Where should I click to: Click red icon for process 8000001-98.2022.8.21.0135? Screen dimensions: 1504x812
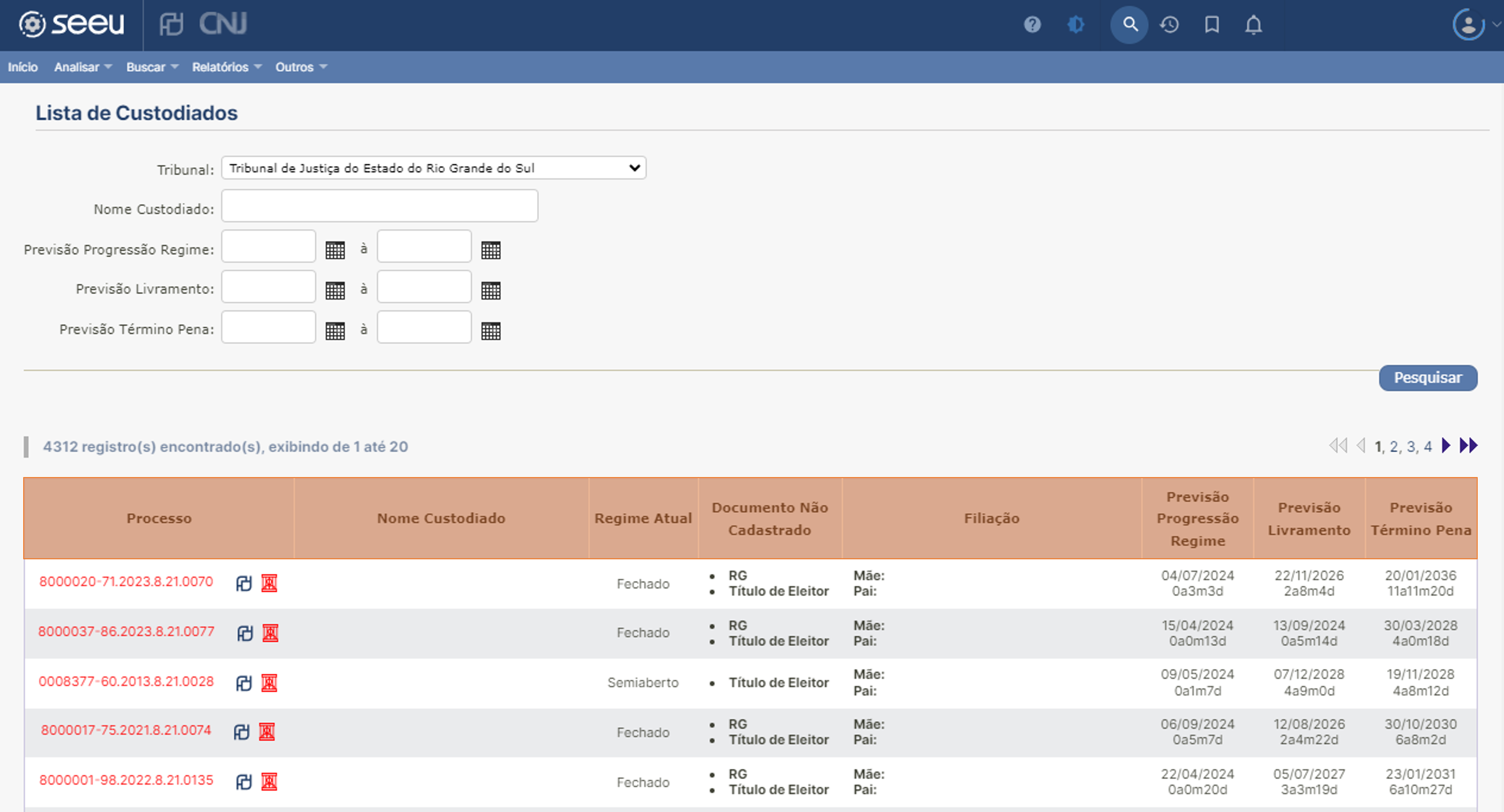tap(269, 782)
